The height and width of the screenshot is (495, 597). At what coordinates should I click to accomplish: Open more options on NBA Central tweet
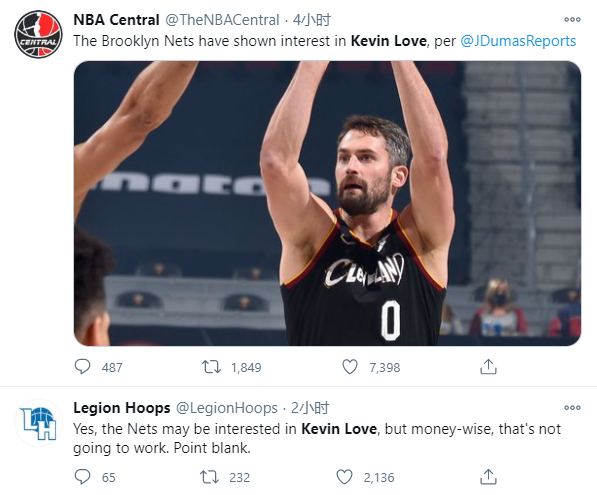[572, 19]
